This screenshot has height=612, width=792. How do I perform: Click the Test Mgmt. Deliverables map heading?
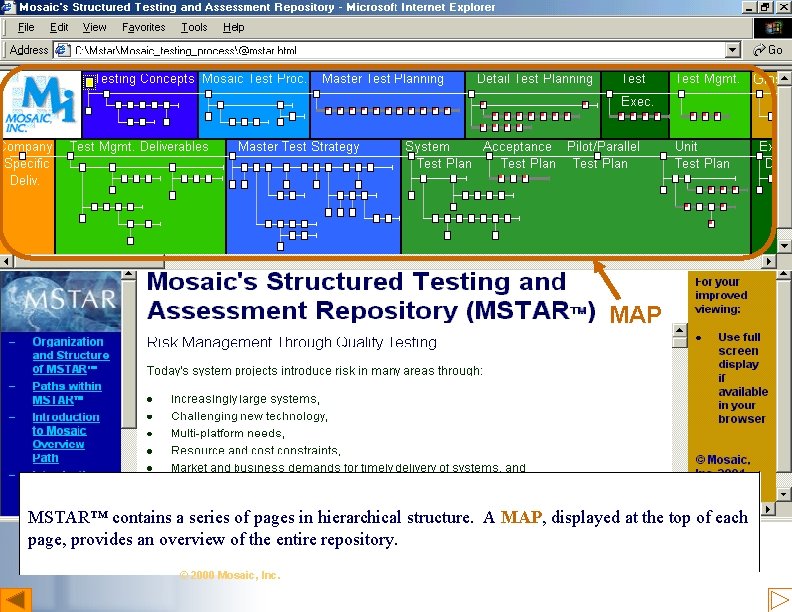click(x=139, y=146)
